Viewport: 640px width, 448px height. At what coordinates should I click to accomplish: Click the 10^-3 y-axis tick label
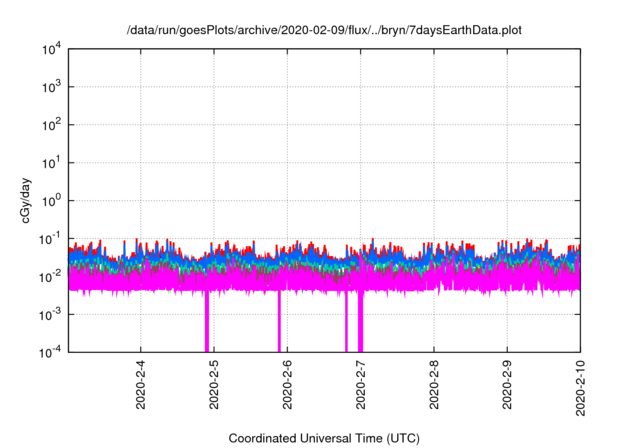[50, 315]
